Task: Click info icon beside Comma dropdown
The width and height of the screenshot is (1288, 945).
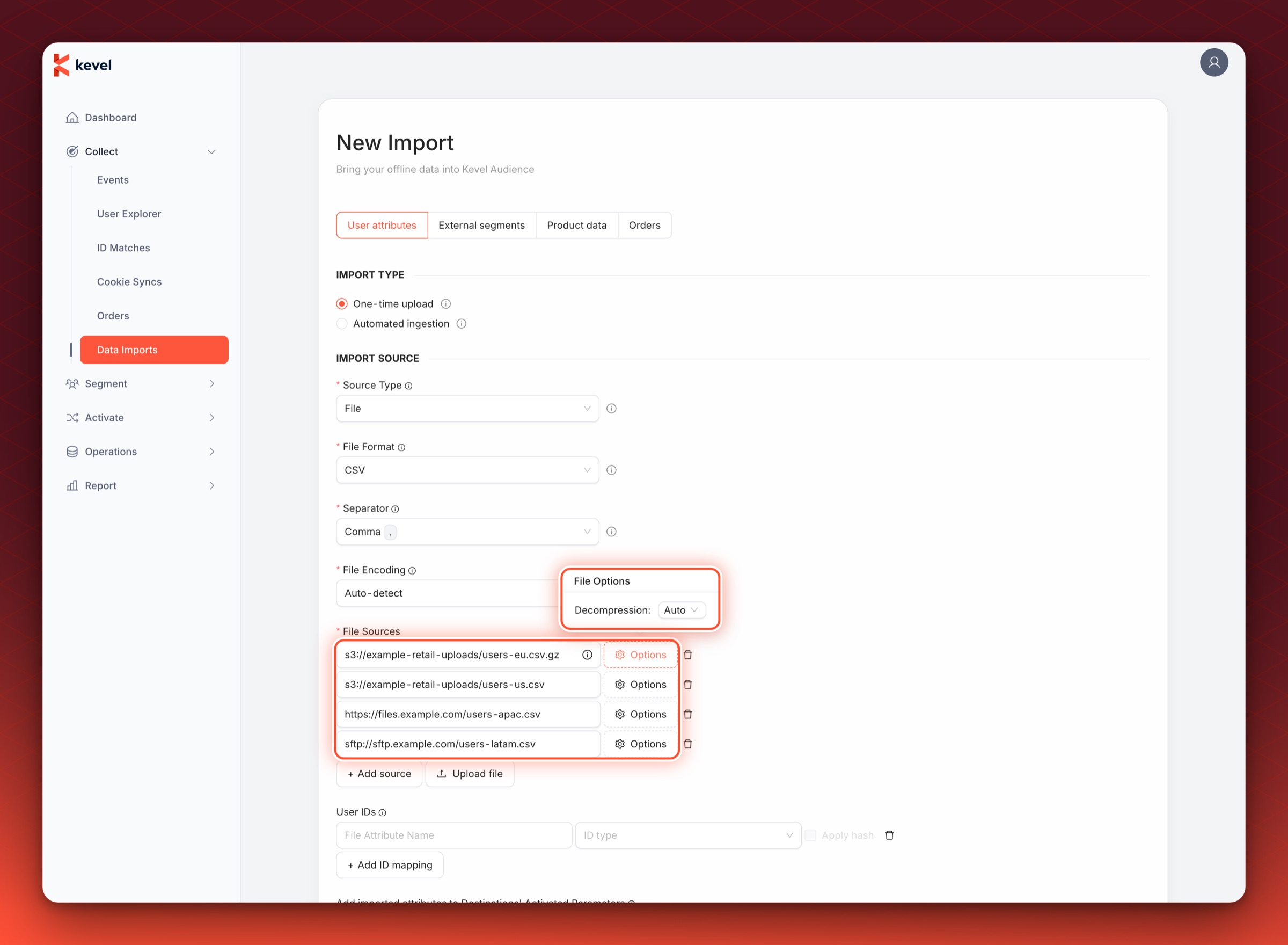Action: [611, 532]
